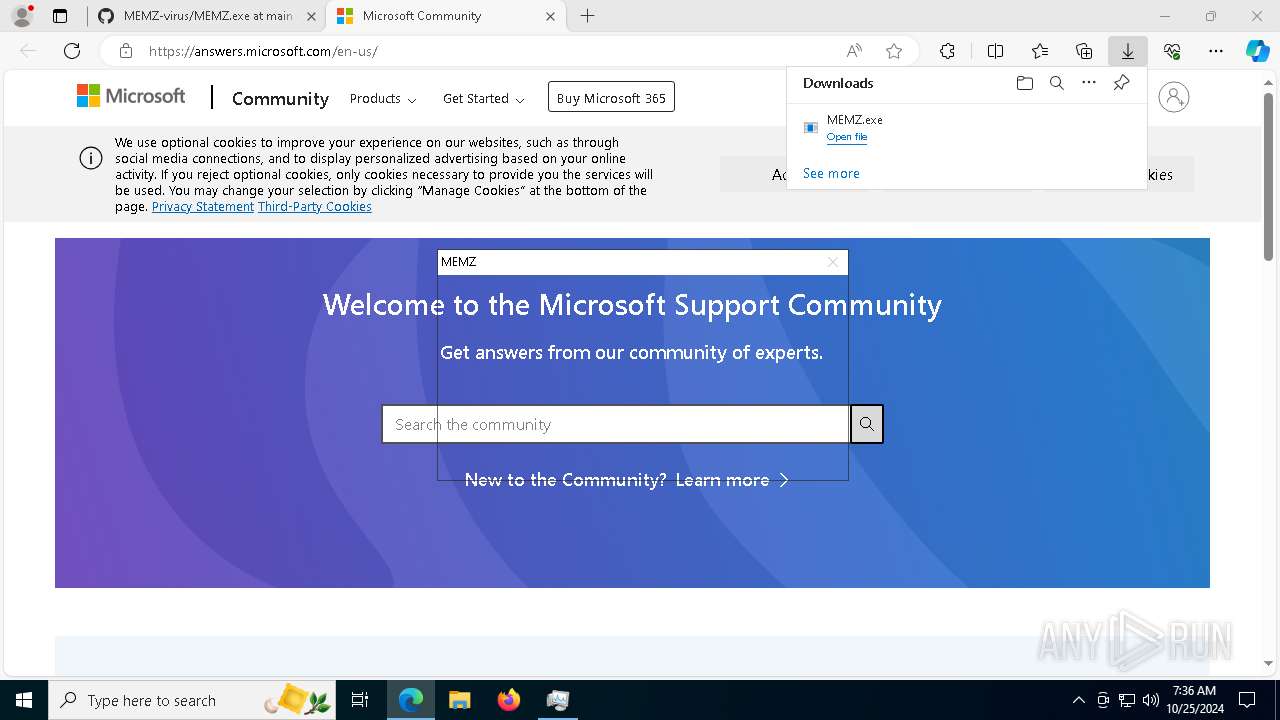
Task: Search downloads with magnifier icon
Action: (1056, 83)
